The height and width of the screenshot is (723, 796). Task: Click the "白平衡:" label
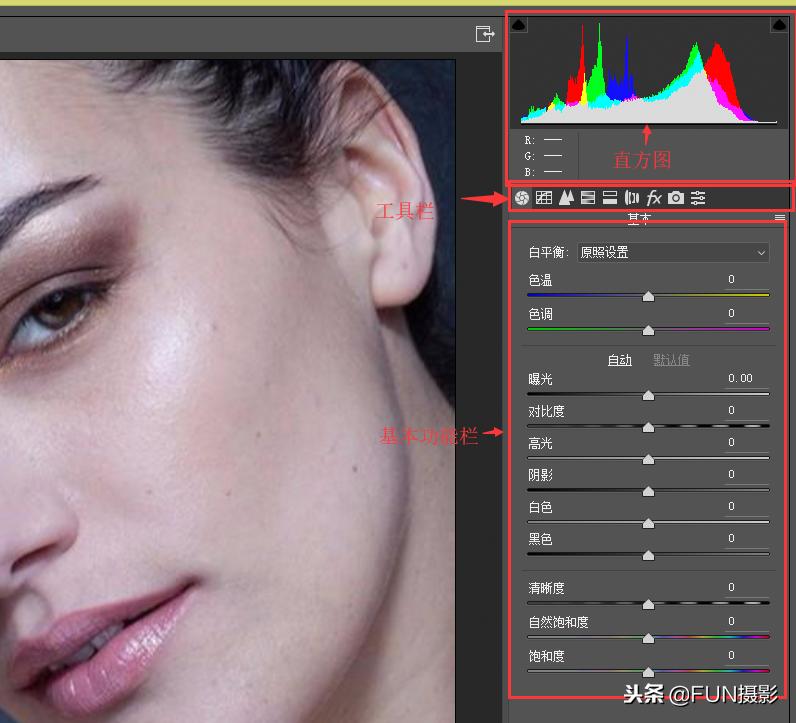pyautogui.click(x=548, y=252)
